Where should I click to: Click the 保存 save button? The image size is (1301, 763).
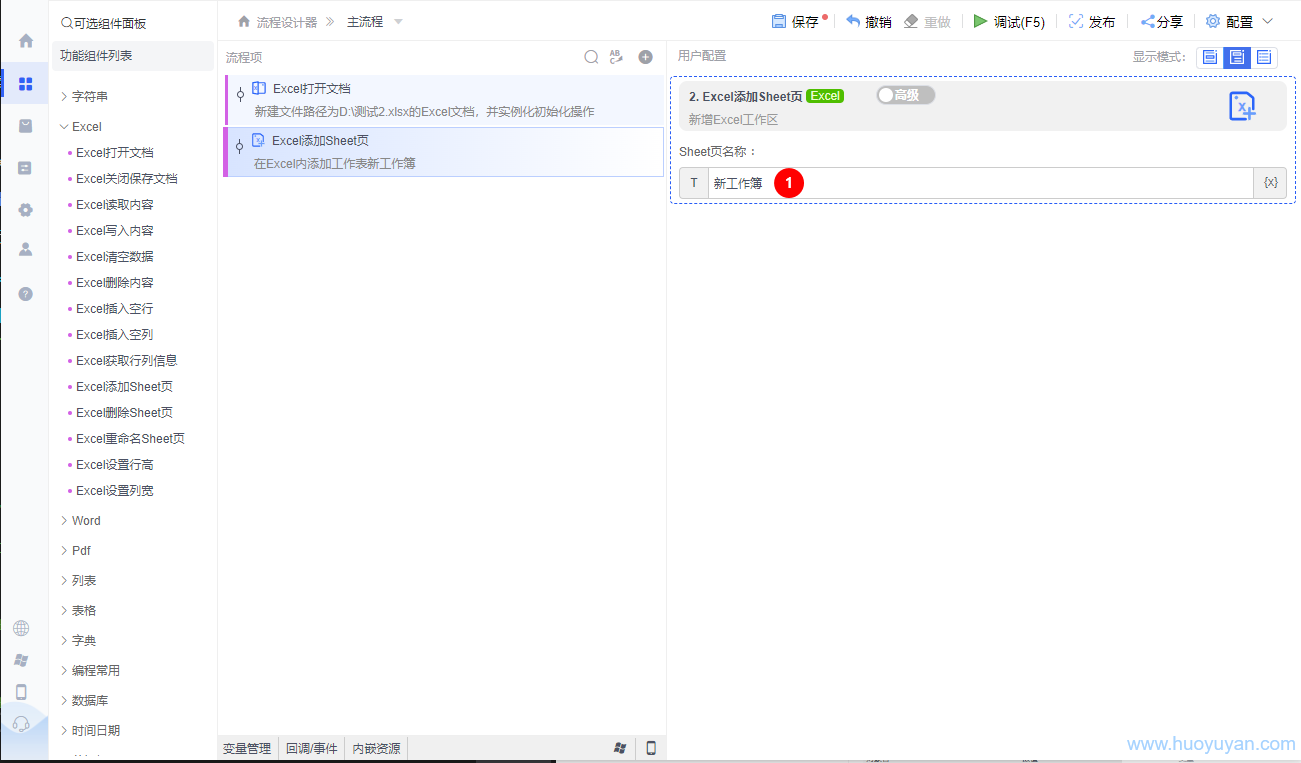click(796, 22)
